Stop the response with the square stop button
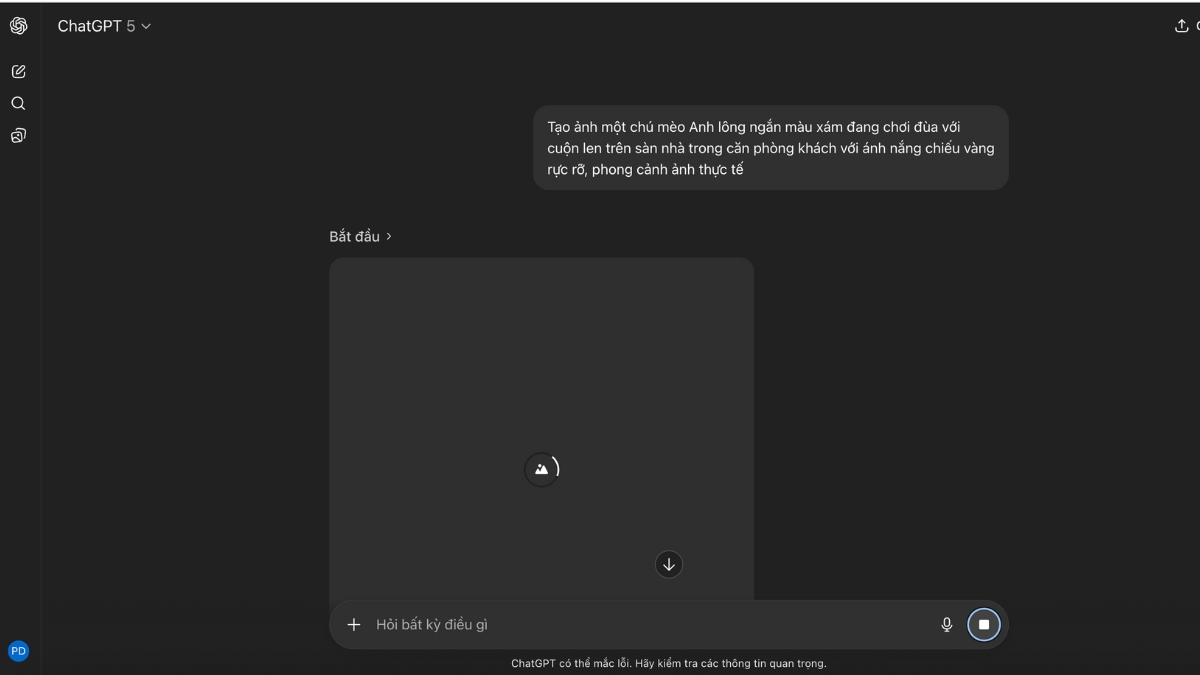Screen dimensions: 1200x675 coord(983,625)
